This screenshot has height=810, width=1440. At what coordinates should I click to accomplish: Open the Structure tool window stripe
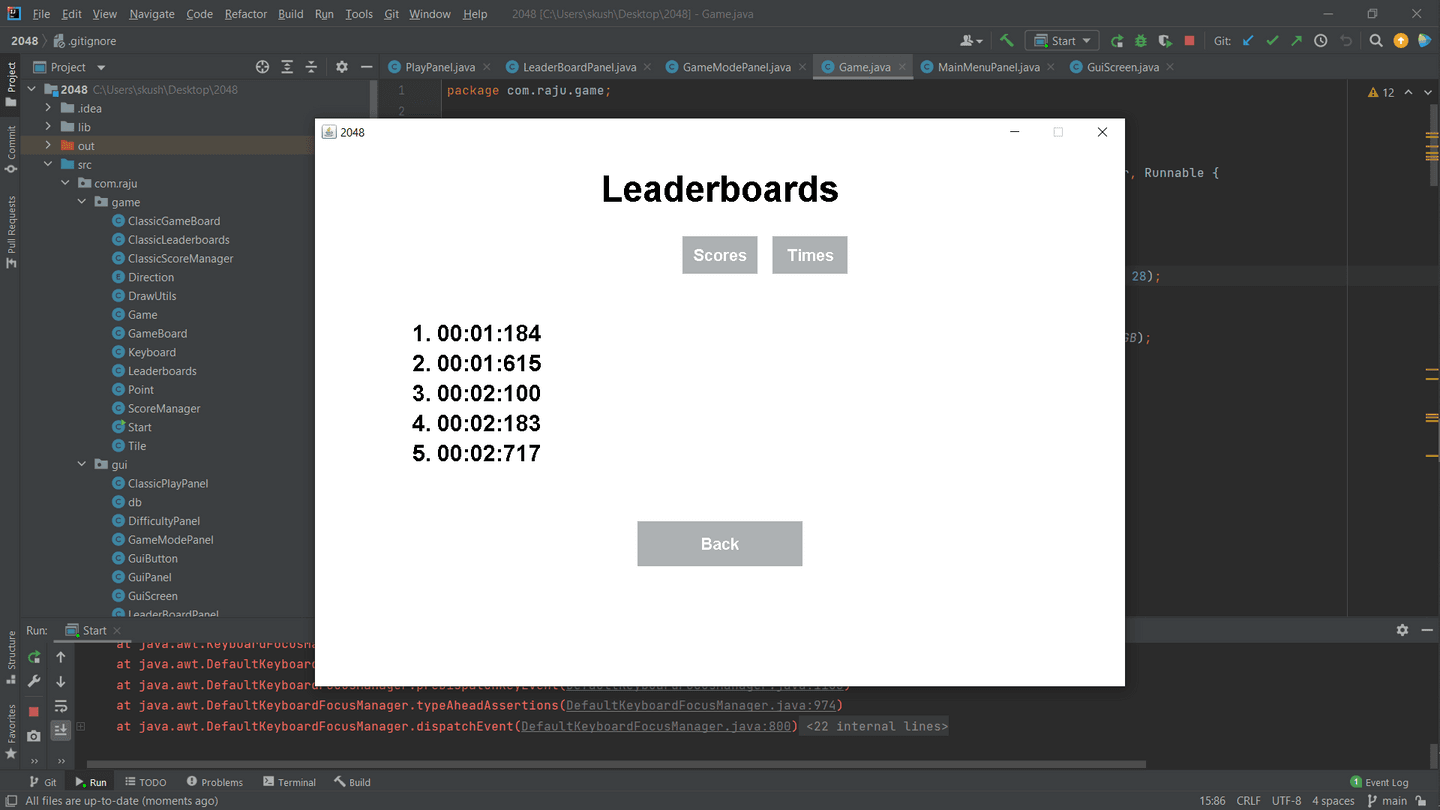pos(11,657)
